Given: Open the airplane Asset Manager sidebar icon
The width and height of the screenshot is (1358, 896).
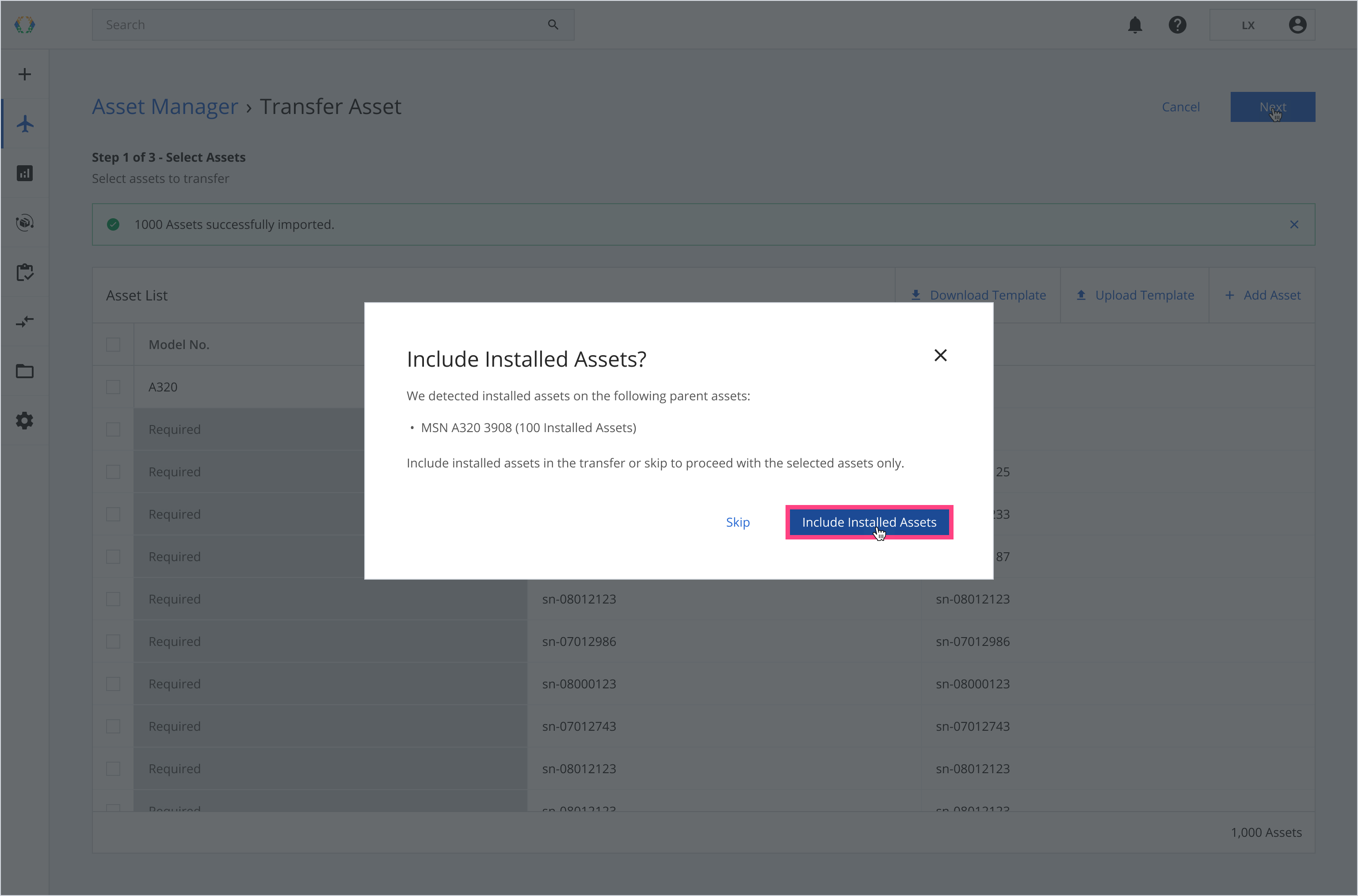Looking at the screenshot, I should click(x=25, y=123).
